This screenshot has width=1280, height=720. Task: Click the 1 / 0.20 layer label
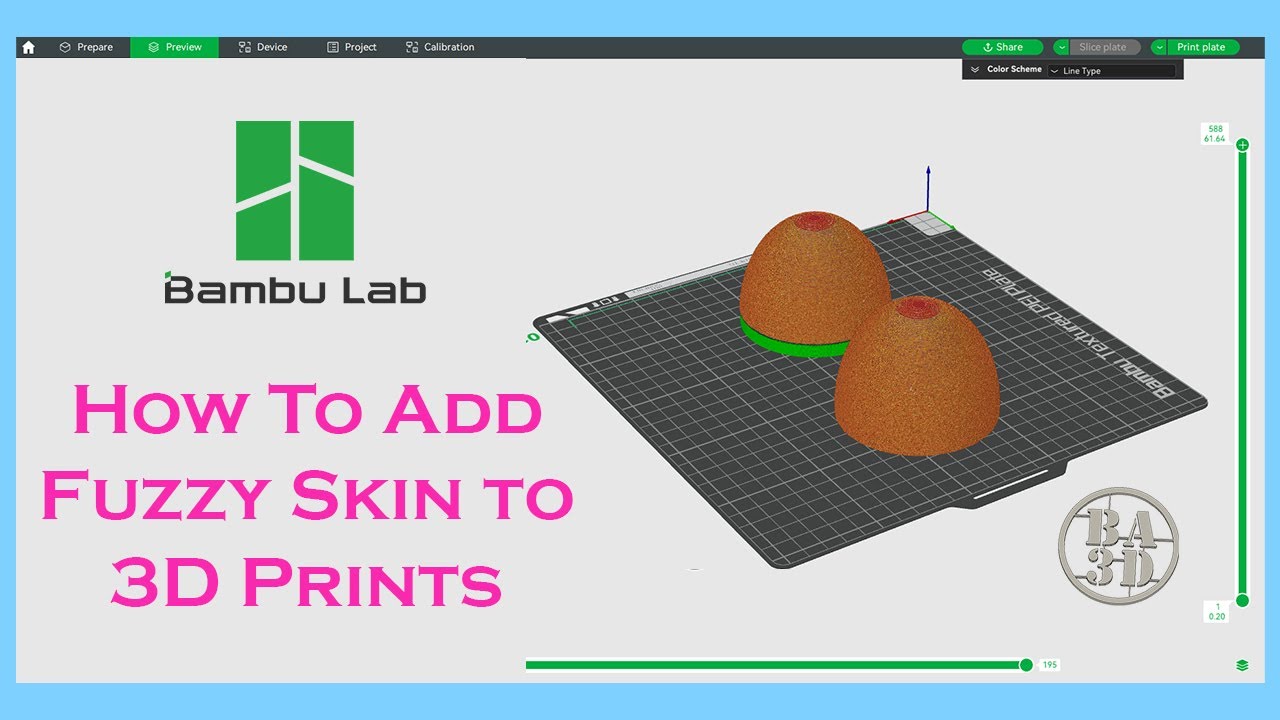pos(1217,611)
